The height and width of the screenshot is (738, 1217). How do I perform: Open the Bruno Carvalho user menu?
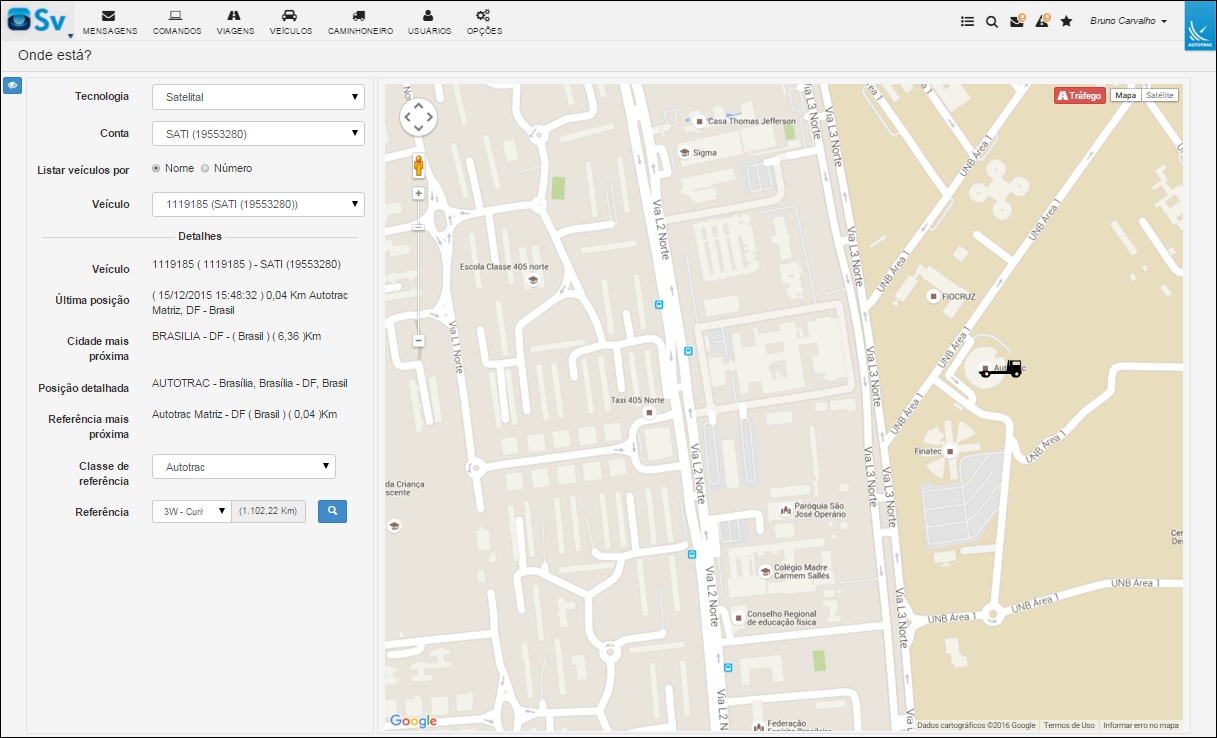click(1128, 21)
